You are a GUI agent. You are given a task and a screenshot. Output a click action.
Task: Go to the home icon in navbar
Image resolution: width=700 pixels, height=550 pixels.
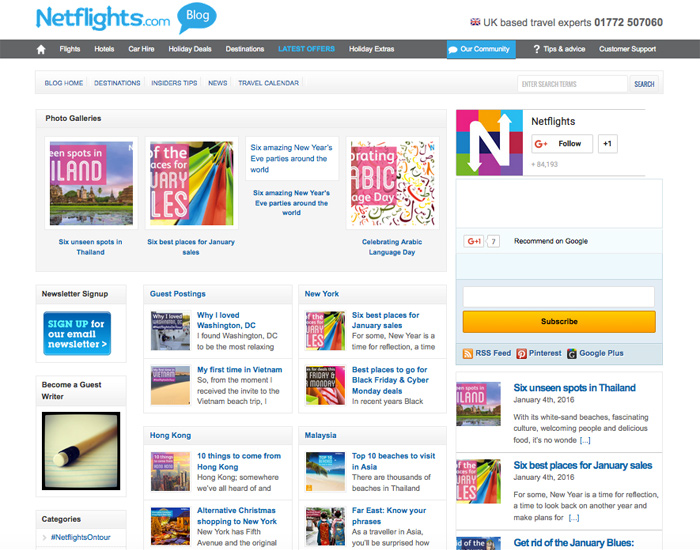[41, 49]
